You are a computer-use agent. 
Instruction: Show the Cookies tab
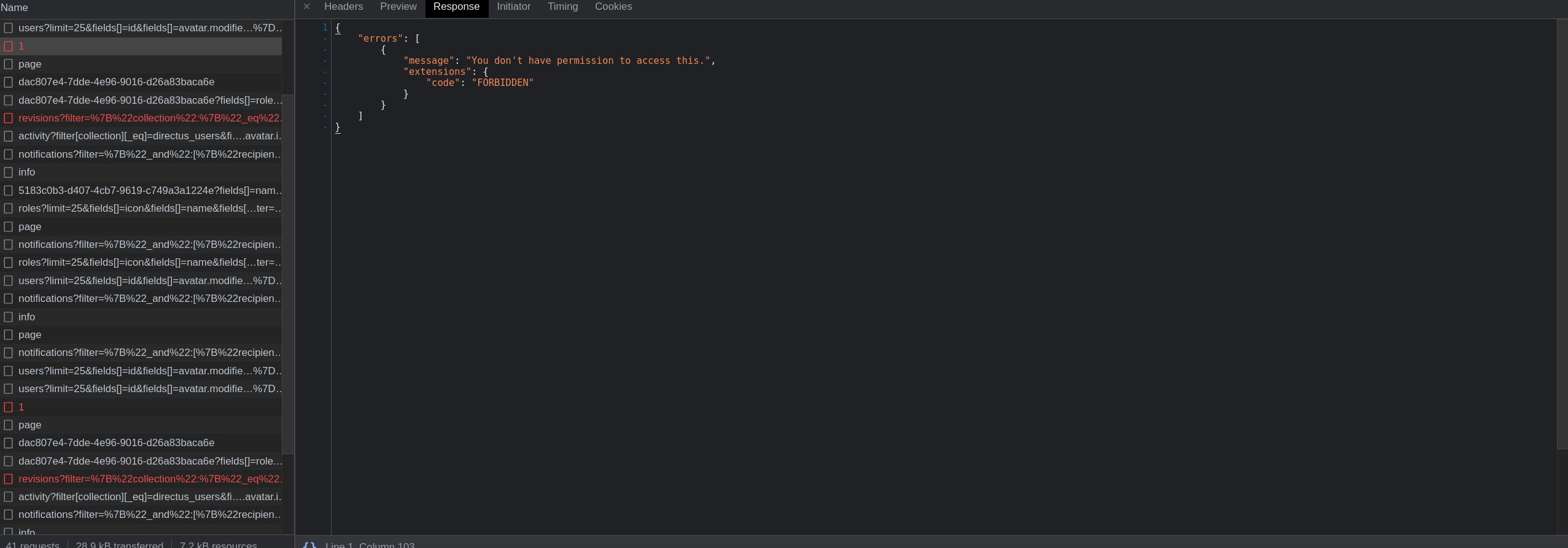613,7
